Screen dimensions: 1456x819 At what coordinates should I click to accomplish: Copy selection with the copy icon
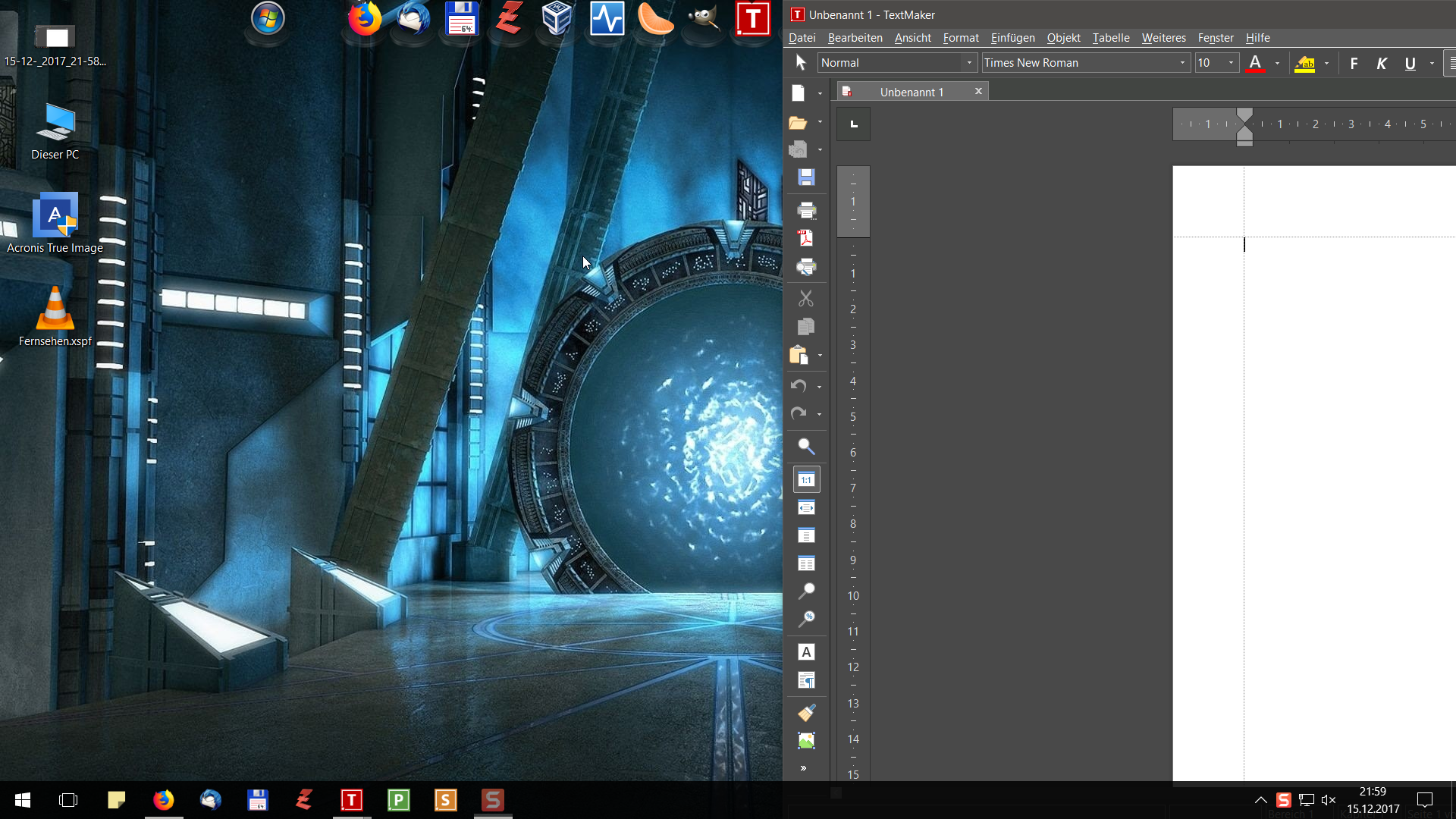point(806,327)
